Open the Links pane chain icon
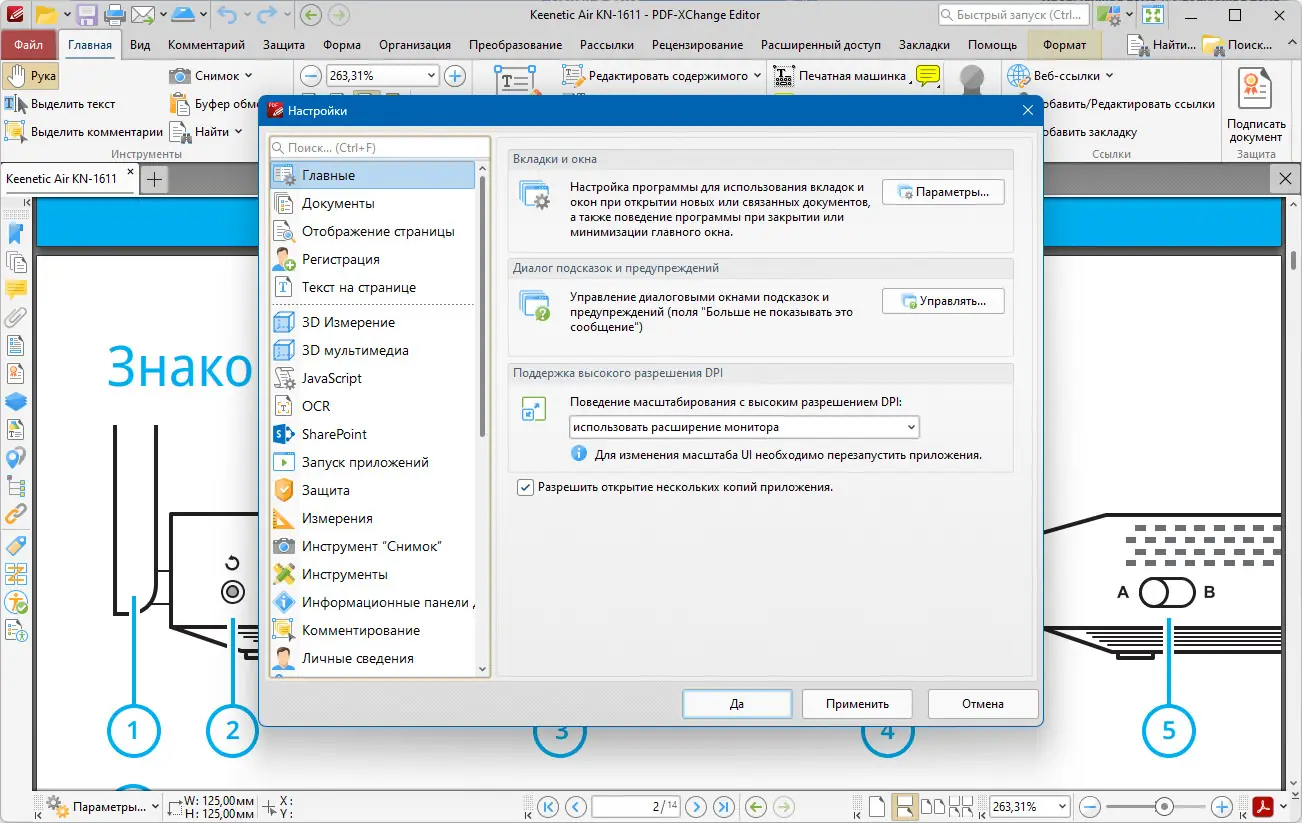Screen dimensions: 1302x823 click(x=15, y=514)
